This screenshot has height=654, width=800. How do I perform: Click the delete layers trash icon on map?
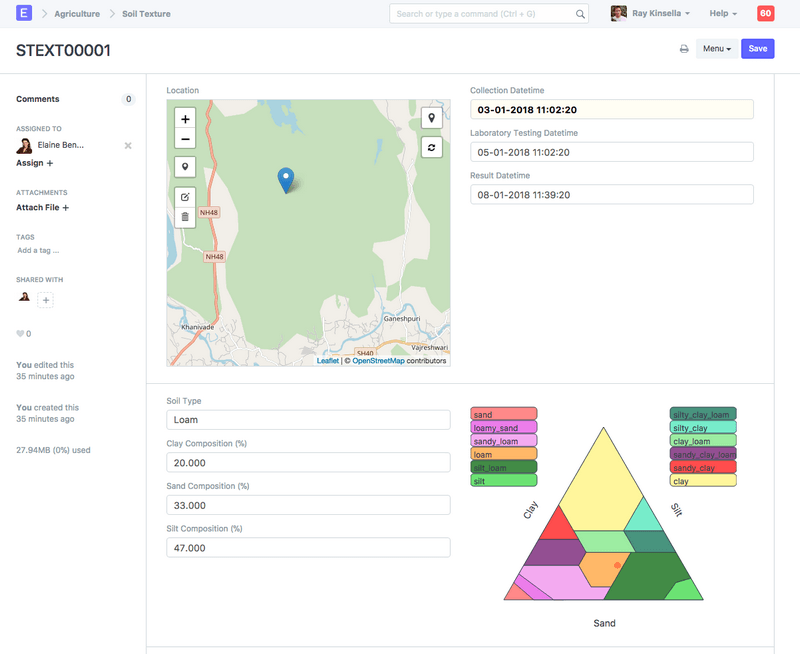(x=185, y=217)
